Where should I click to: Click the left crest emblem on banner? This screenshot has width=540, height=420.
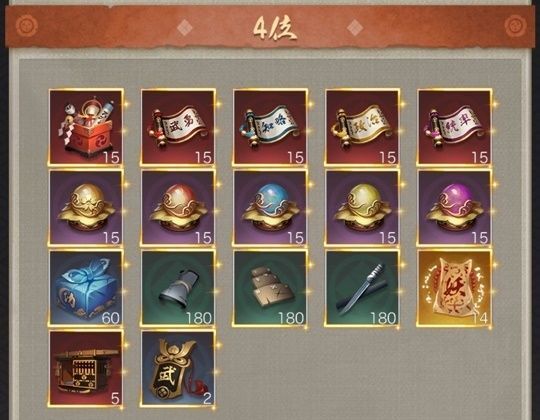tap(27, 26)
